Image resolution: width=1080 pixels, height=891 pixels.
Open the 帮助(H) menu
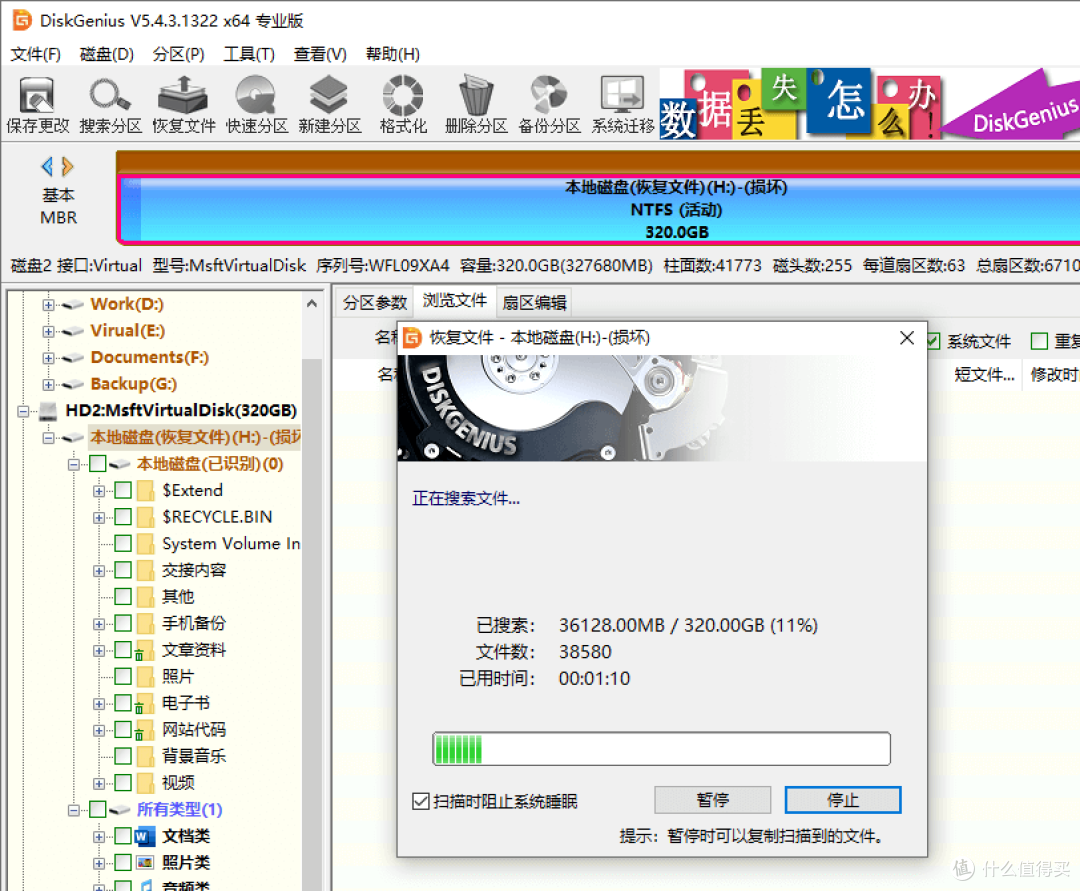393,54
